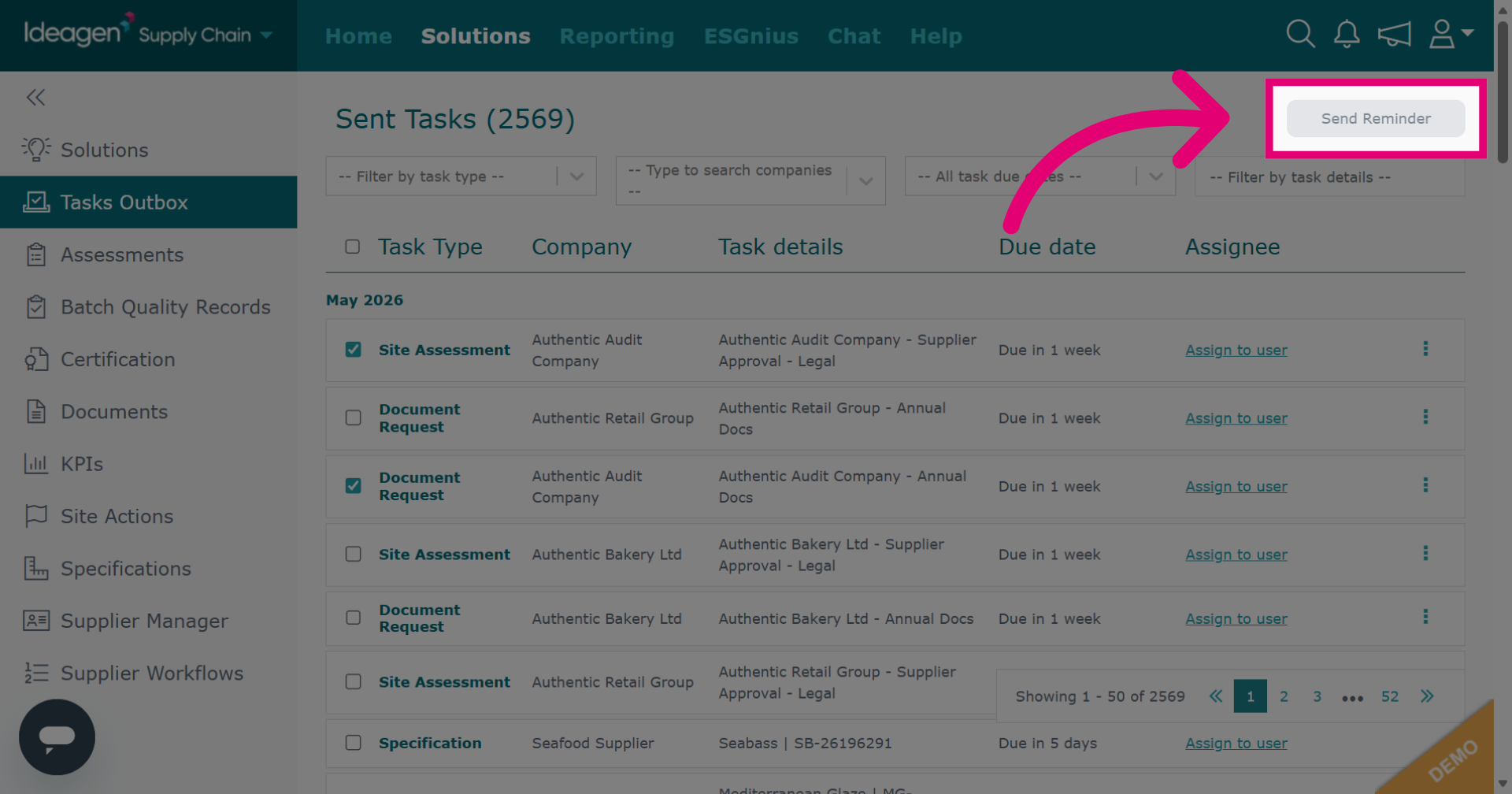Open row menu for Authentic Bakery Supplier Approval
This screenshot has width=1512, height=794.
[x=1425, y=553]
